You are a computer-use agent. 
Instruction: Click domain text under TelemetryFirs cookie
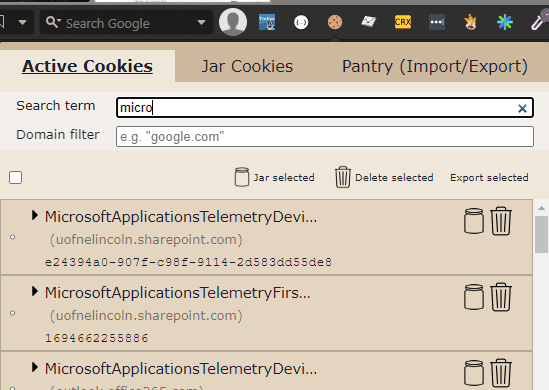point(146,316)
